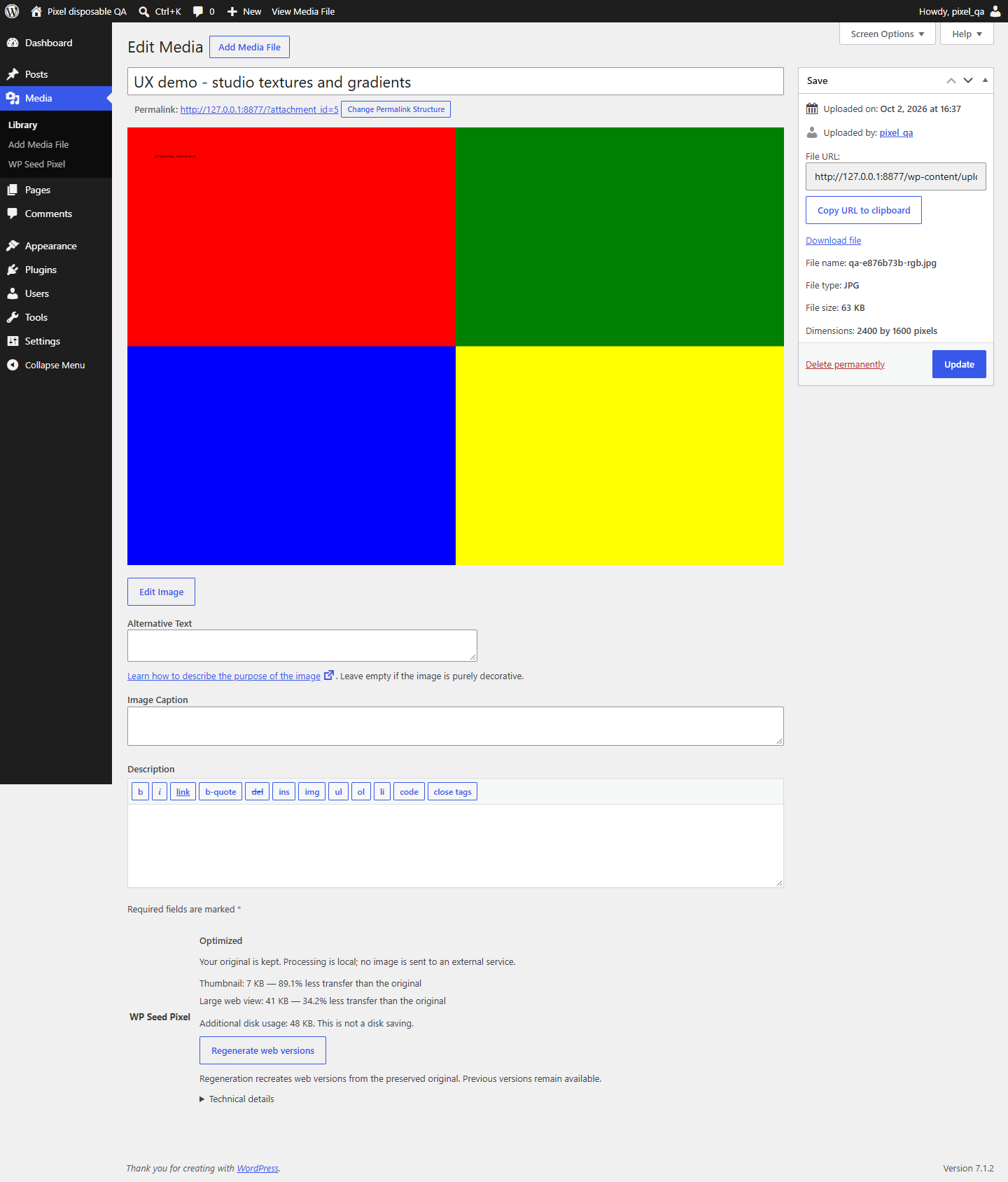Viewport: 1008px width, 1182px height.
Task: Open Pixel disposable QA site home icon
Action: click(x=36, y=11)
